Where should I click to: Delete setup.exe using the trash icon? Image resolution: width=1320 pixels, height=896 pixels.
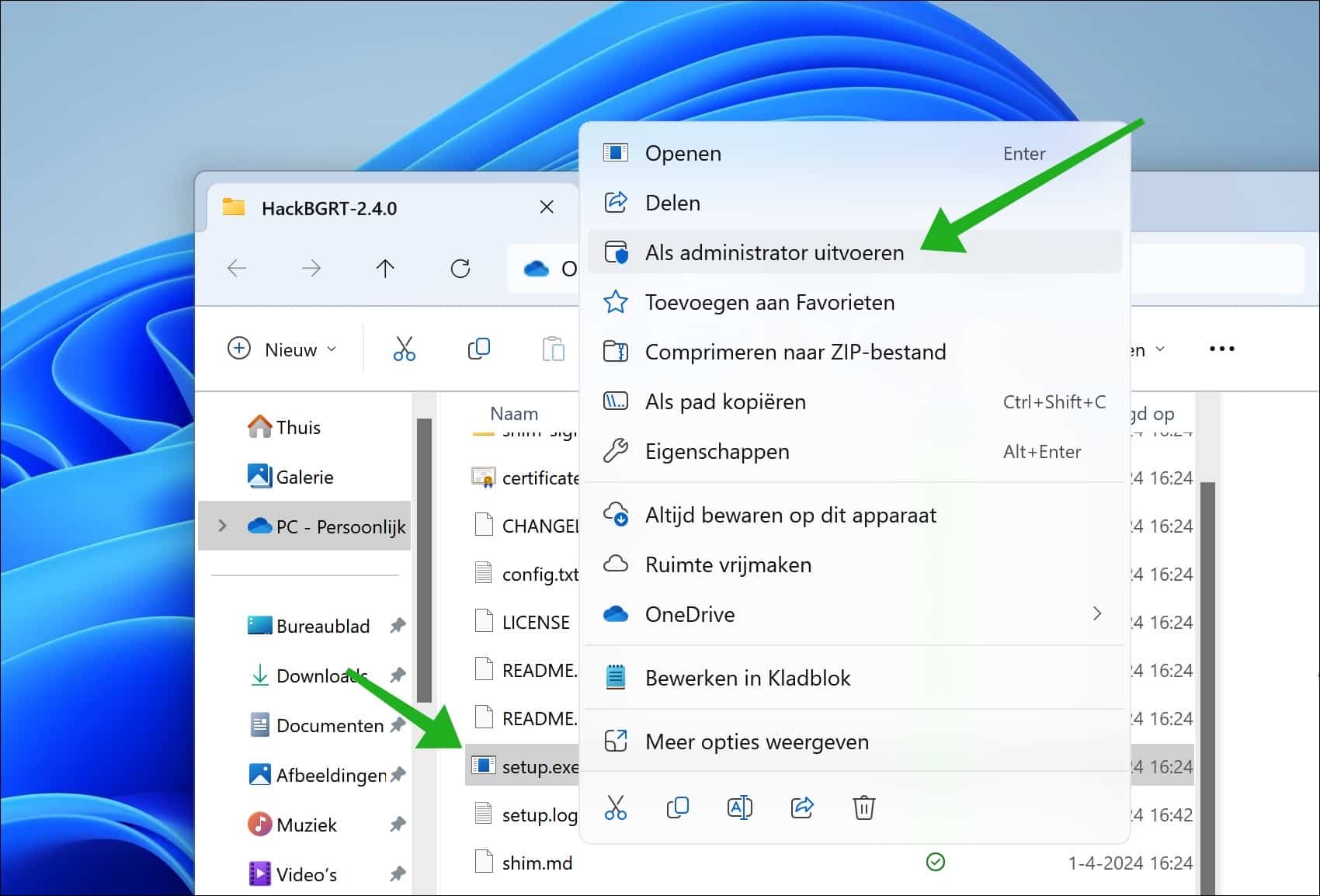tap(863, 807)
